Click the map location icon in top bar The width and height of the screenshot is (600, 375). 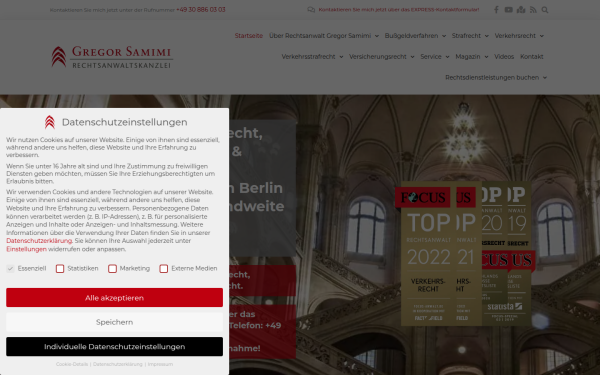(521, 10)
